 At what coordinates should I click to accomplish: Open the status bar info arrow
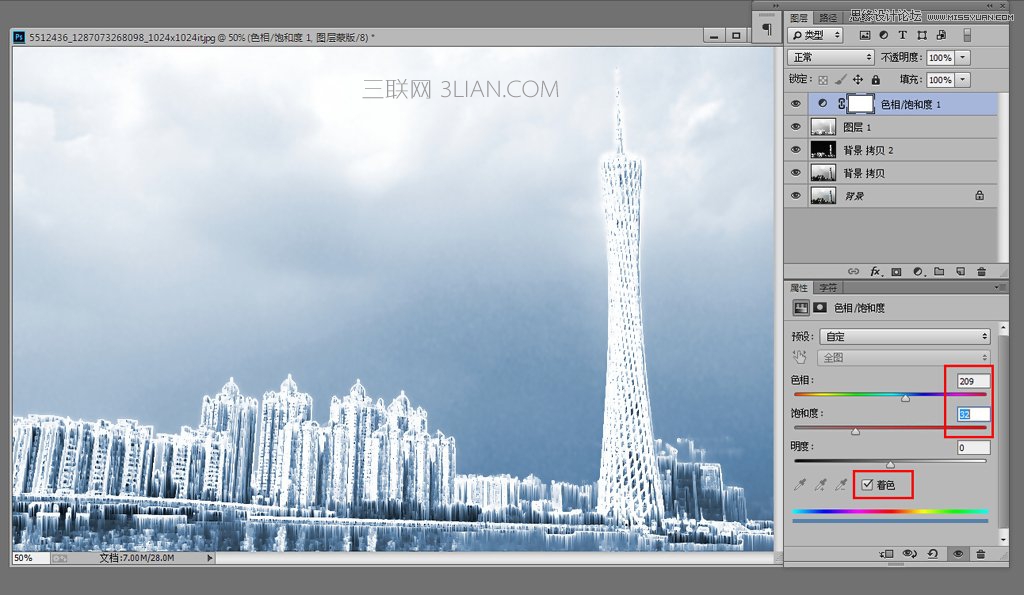[210, 558]
